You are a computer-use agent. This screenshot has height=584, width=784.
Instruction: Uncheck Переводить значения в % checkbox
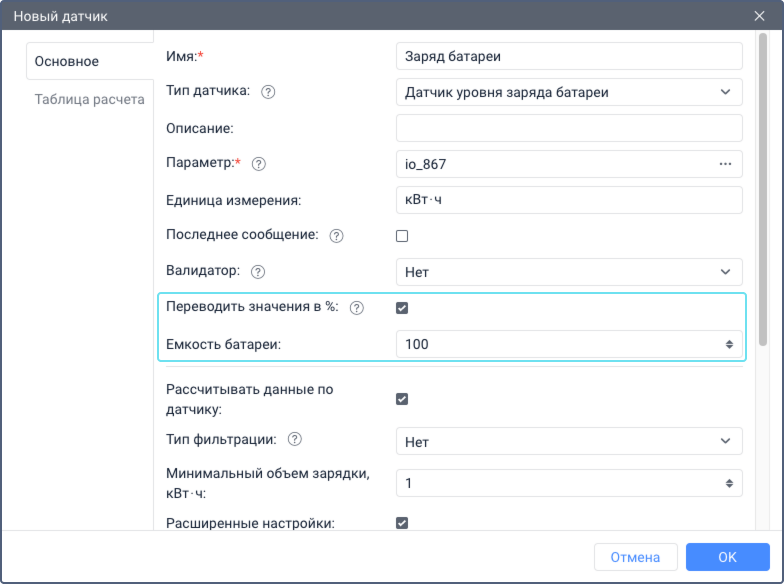click(402, 308)
